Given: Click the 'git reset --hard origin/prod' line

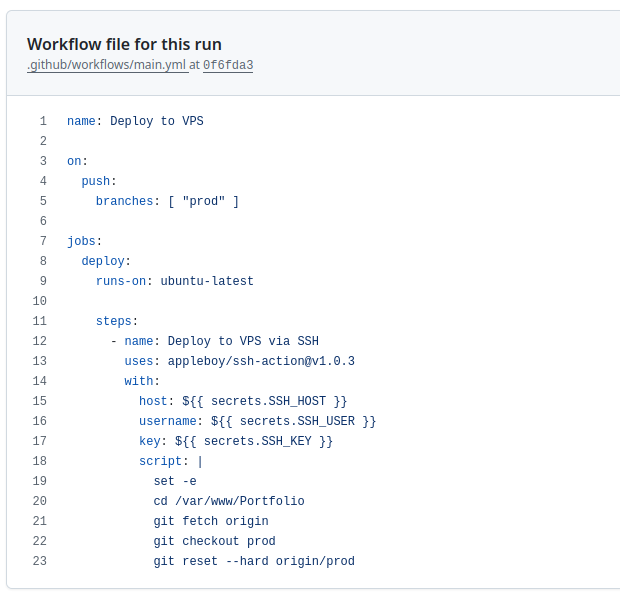Looking at the screenshot, I should 254,561.
